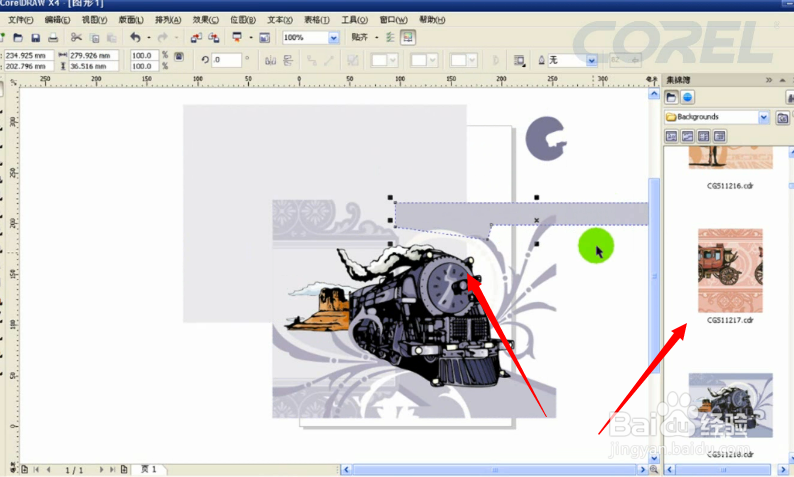
Task: Switch the scrapbook to the first view mode icon
Action: click(x=671, y=136)
